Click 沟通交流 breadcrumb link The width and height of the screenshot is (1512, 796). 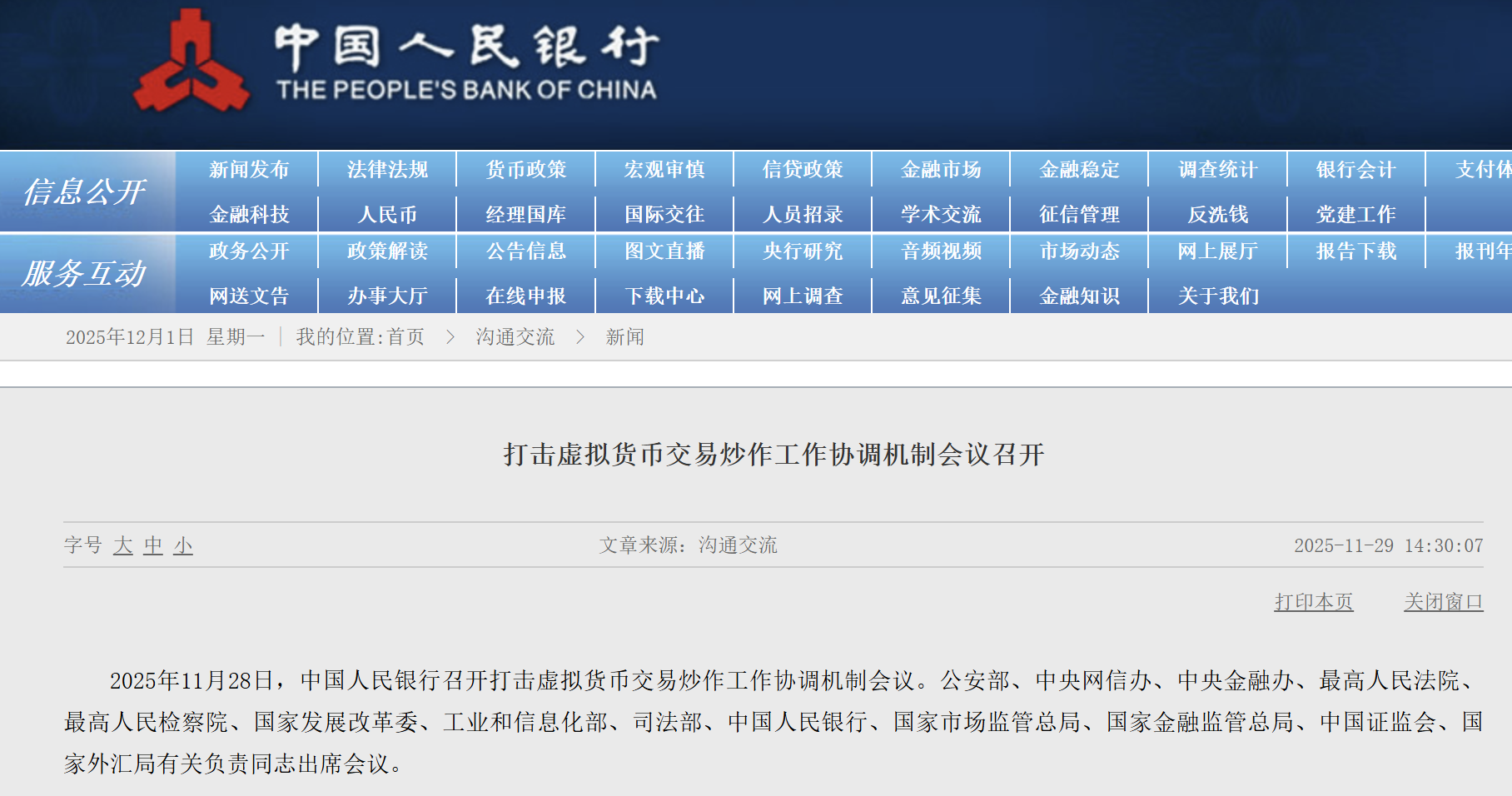[515, 337]
